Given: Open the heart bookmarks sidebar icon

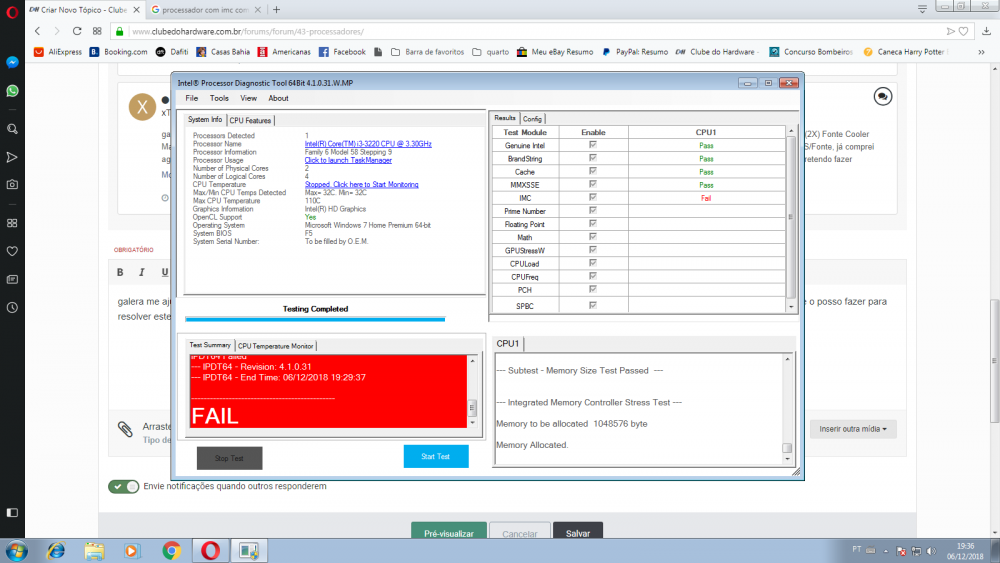Looking at the screenshot, I should pyautogui.click(x=12, y=251).
